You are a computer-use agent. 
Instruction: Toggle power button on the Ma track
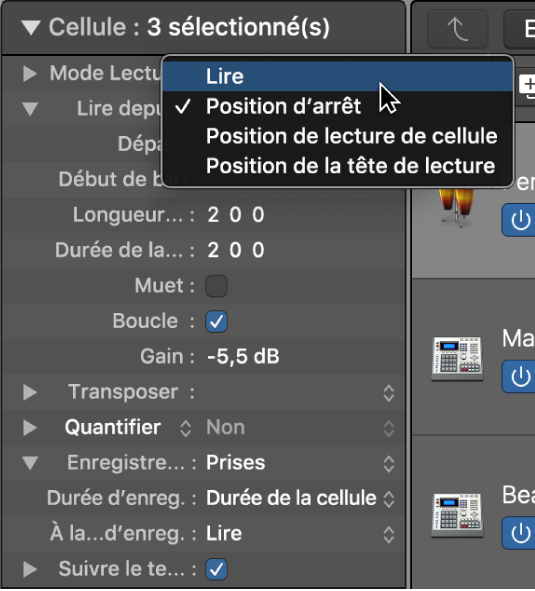[x=520, y=376]
